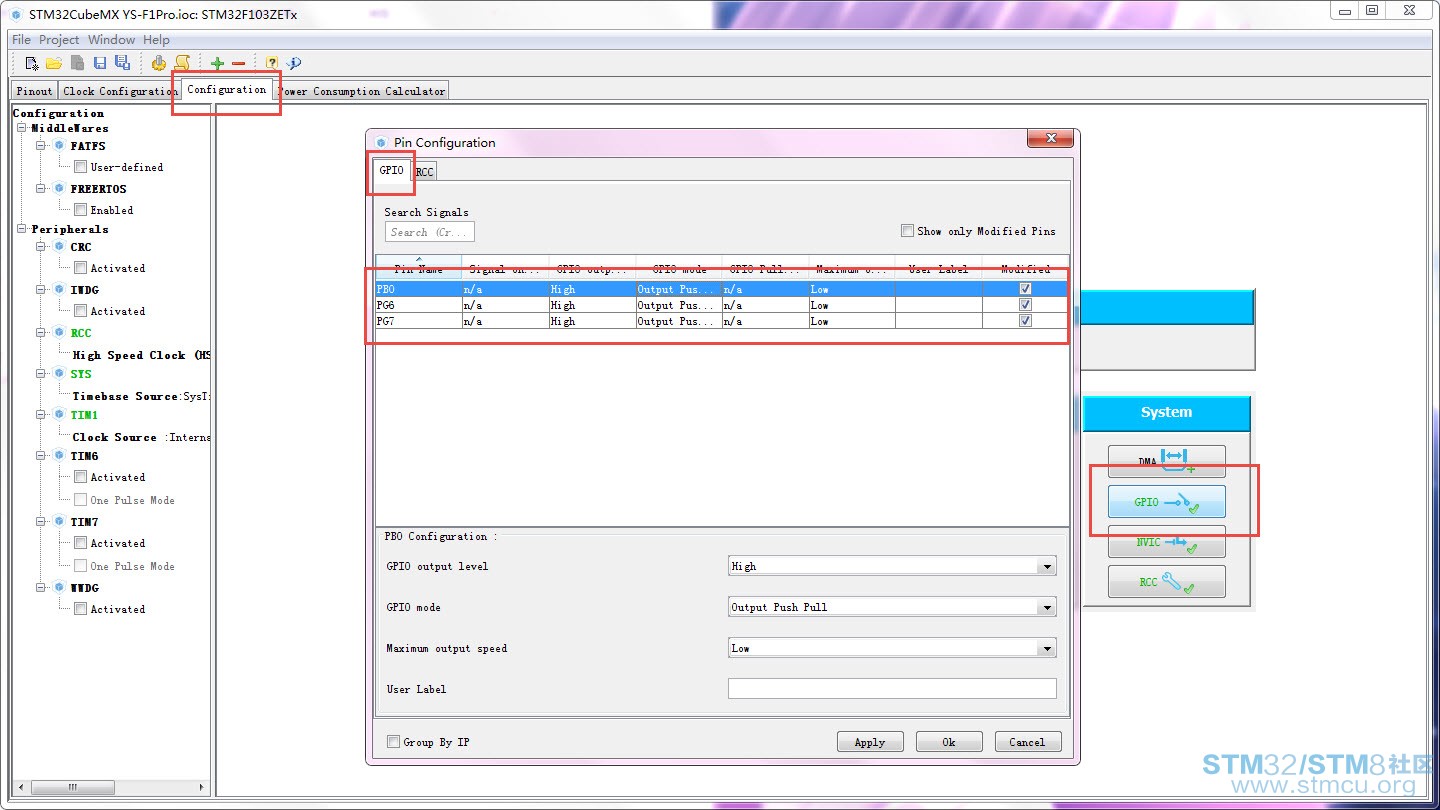This screenshot has height=810, width=1440.
Task: Collapse the MiddleWares tree node
Action: pos(22,128)
